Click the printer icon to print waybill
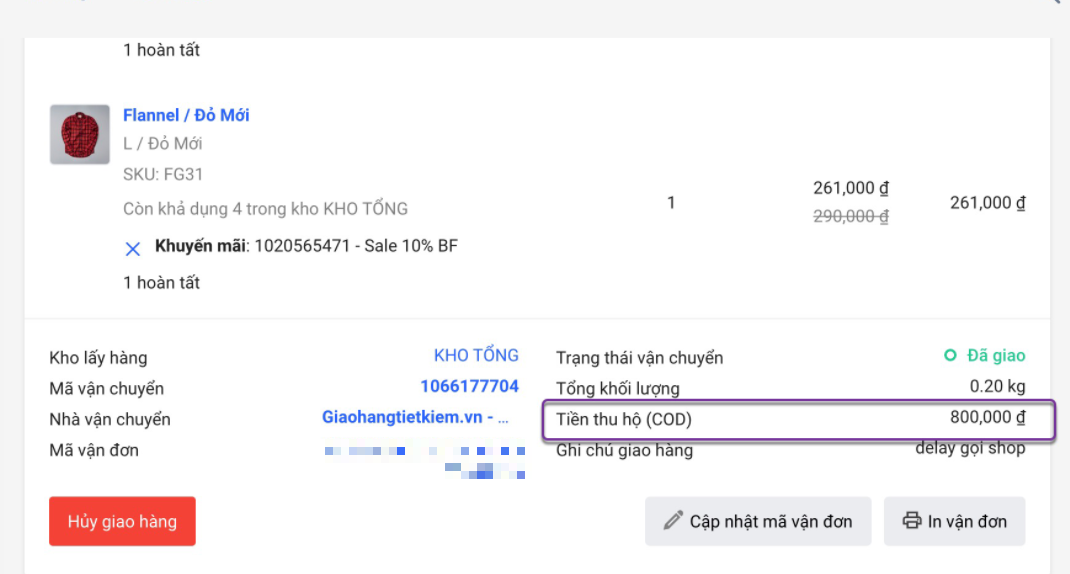1070x574 pixels. coord(911,521)
